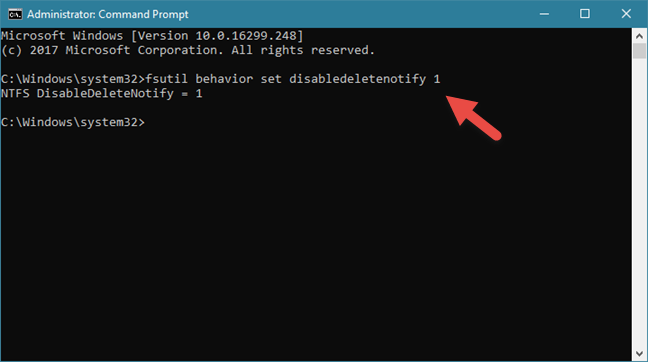Click the "disabledeletenotify" argument text
The image size is (648, 362).
[x=357, y=79]
